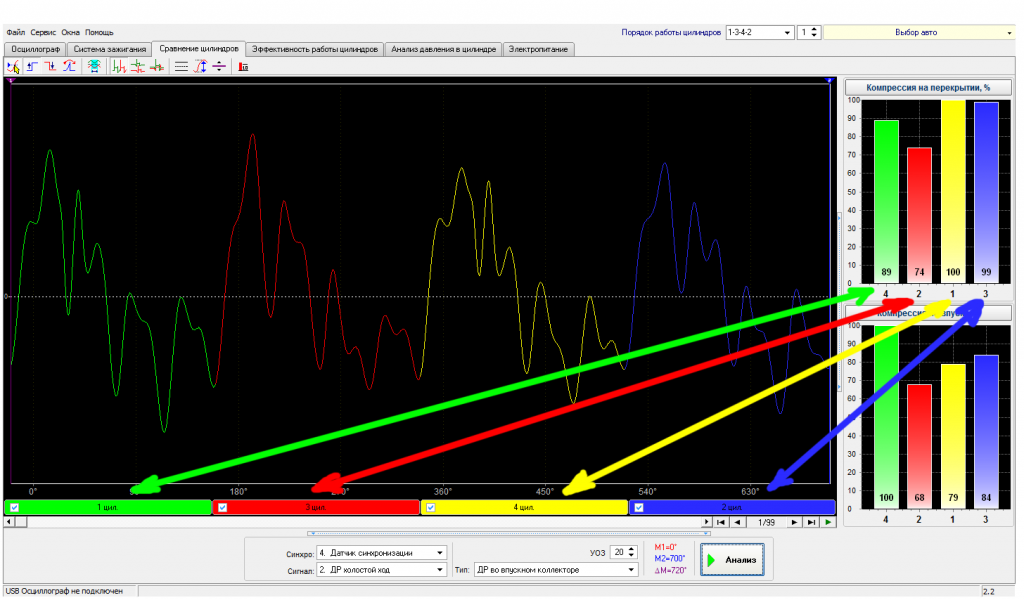This screenshot has height=600, width=1024.
Task: Jump to first frame button
Action: 720,522
